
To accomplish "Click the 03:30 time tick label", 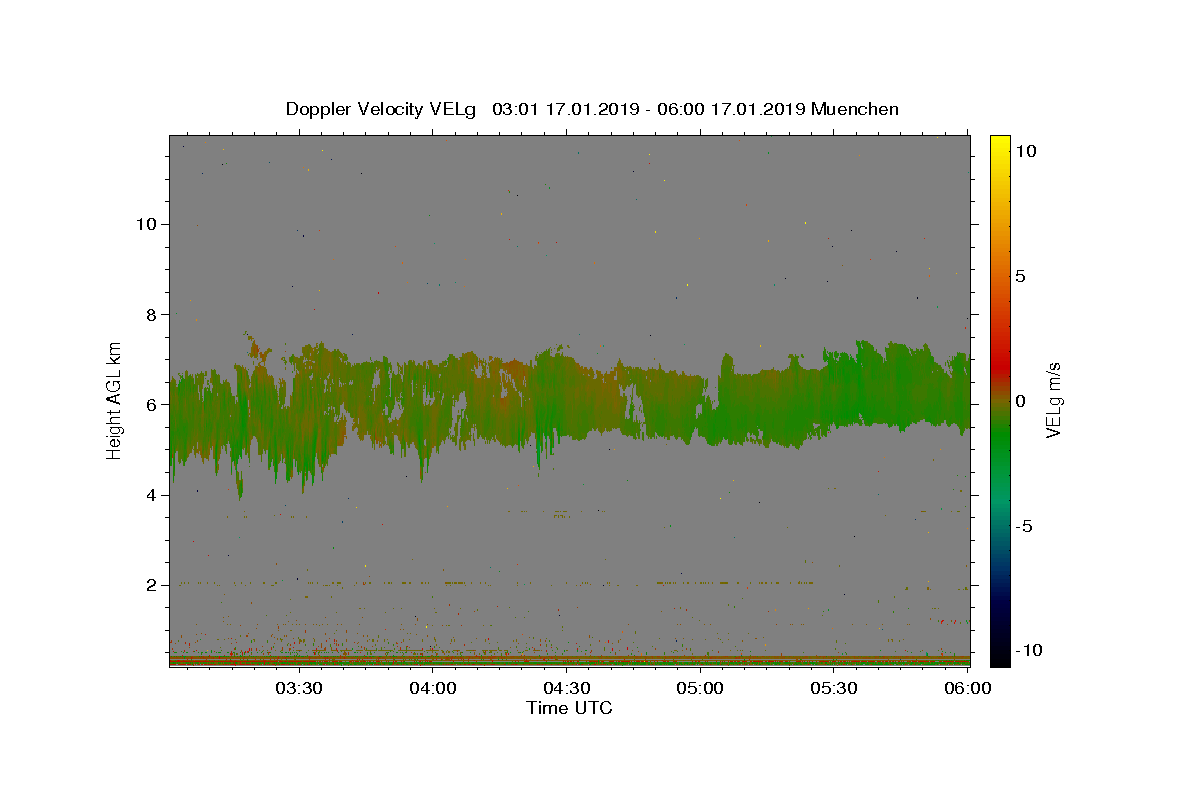I will [298, 689].
